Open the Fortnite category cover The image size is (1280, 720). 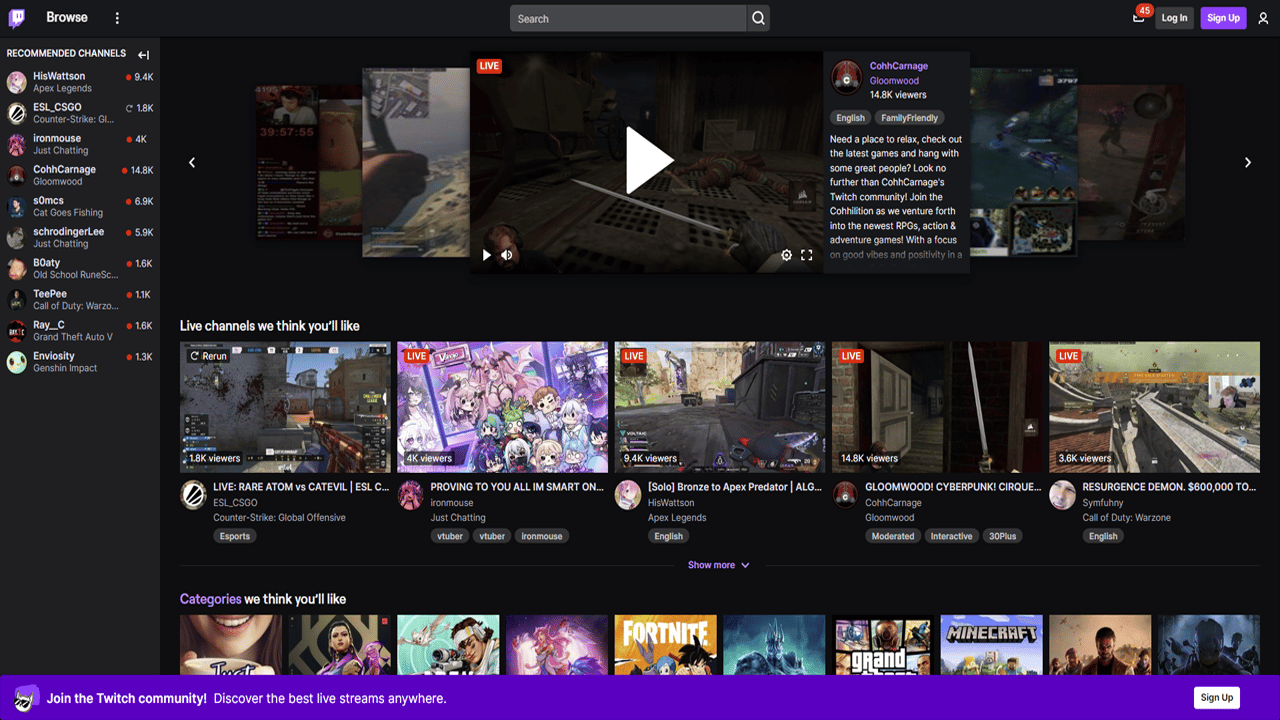[x=665, y=645]
